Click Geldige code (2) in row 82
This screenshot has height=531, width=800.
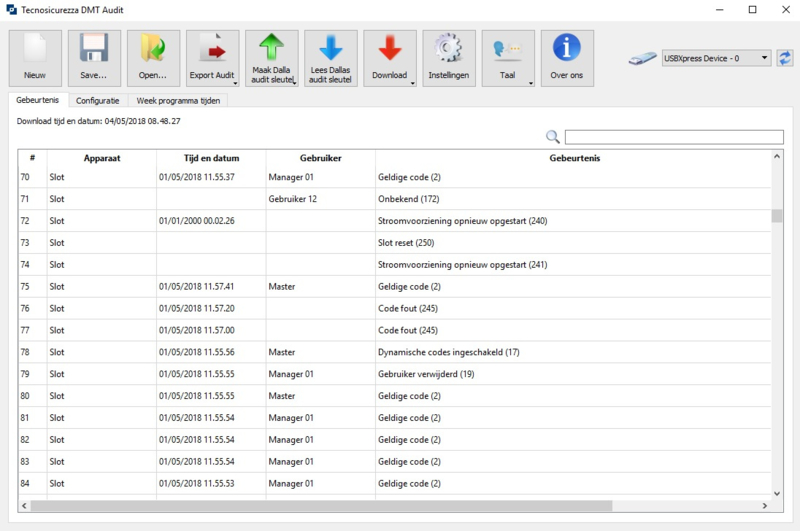[x=409, y=440]
